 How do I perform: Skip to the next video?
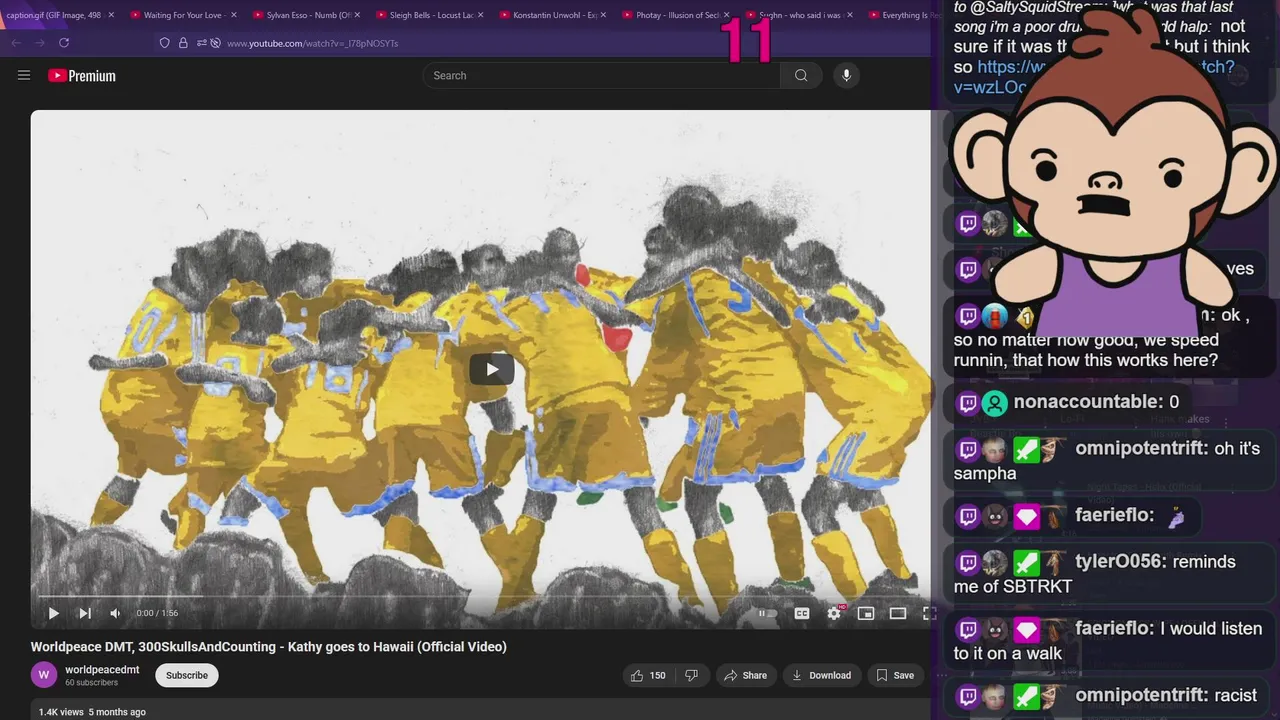[85, 613]
